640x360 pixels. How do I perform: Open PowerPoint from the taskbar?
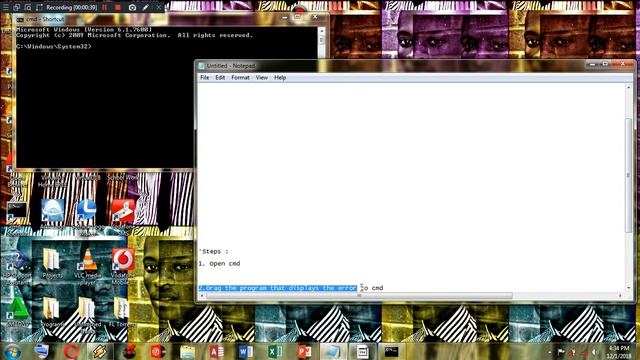[304, 351]
